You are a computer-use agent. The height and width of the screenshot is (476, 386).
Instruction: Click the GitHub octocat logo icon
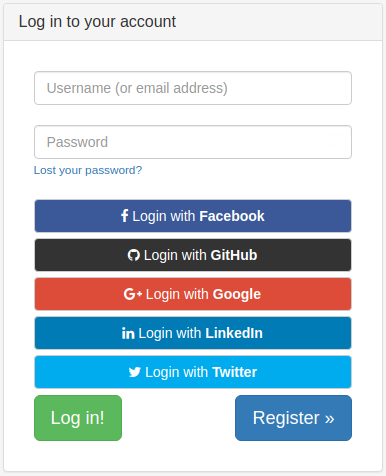[x=134, y=255]
